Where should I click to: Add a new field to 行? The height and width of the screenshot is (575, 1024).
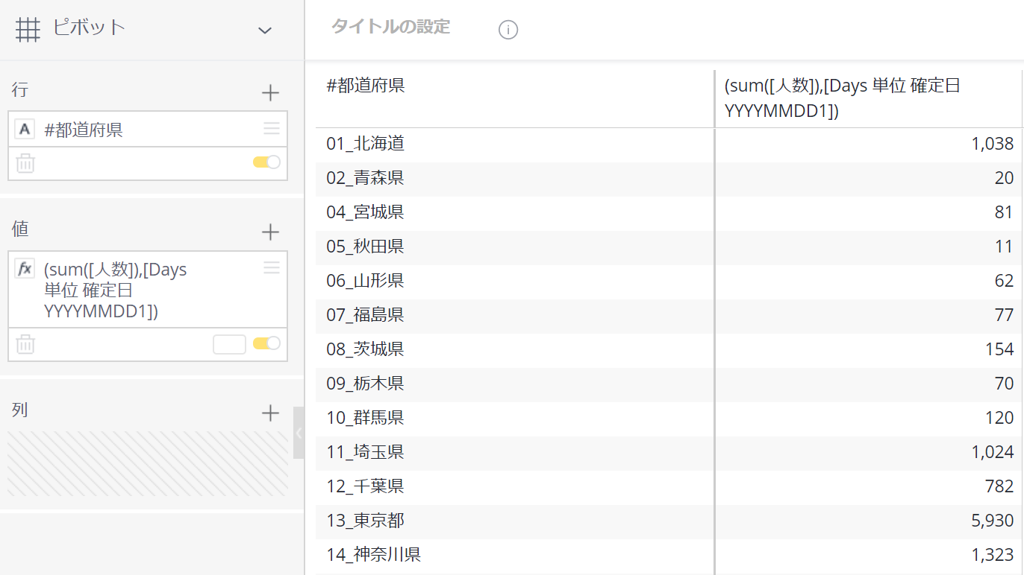pyautogui.click(x=270, y=92)
